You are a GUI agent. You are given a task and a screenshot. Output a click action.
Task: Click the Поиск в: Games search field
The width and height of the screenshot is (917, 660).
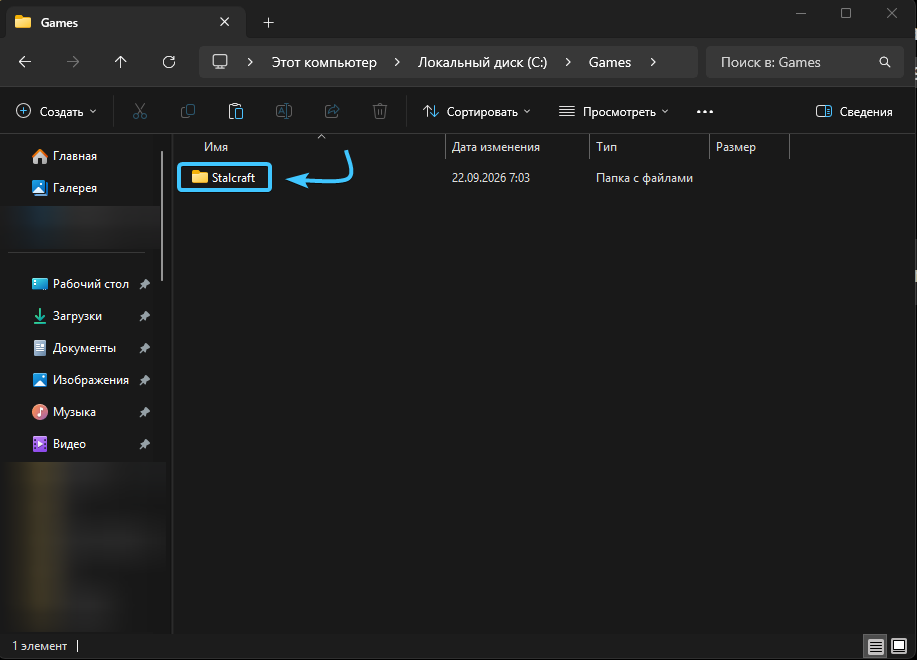(x=805, y=62)
